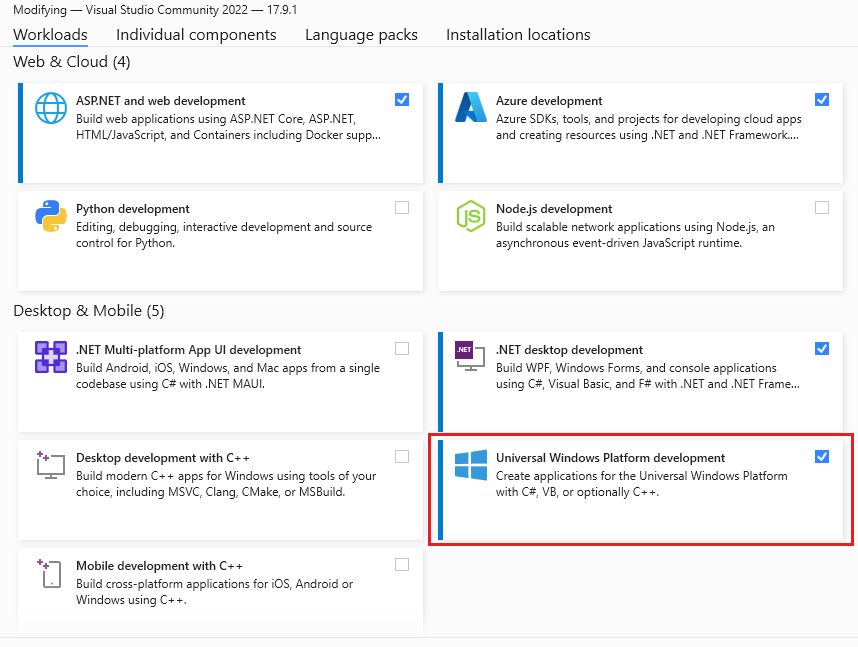Check the .NET Multi-platform App UI checkbox
858x647 pixels.
(x=402, y=349)
